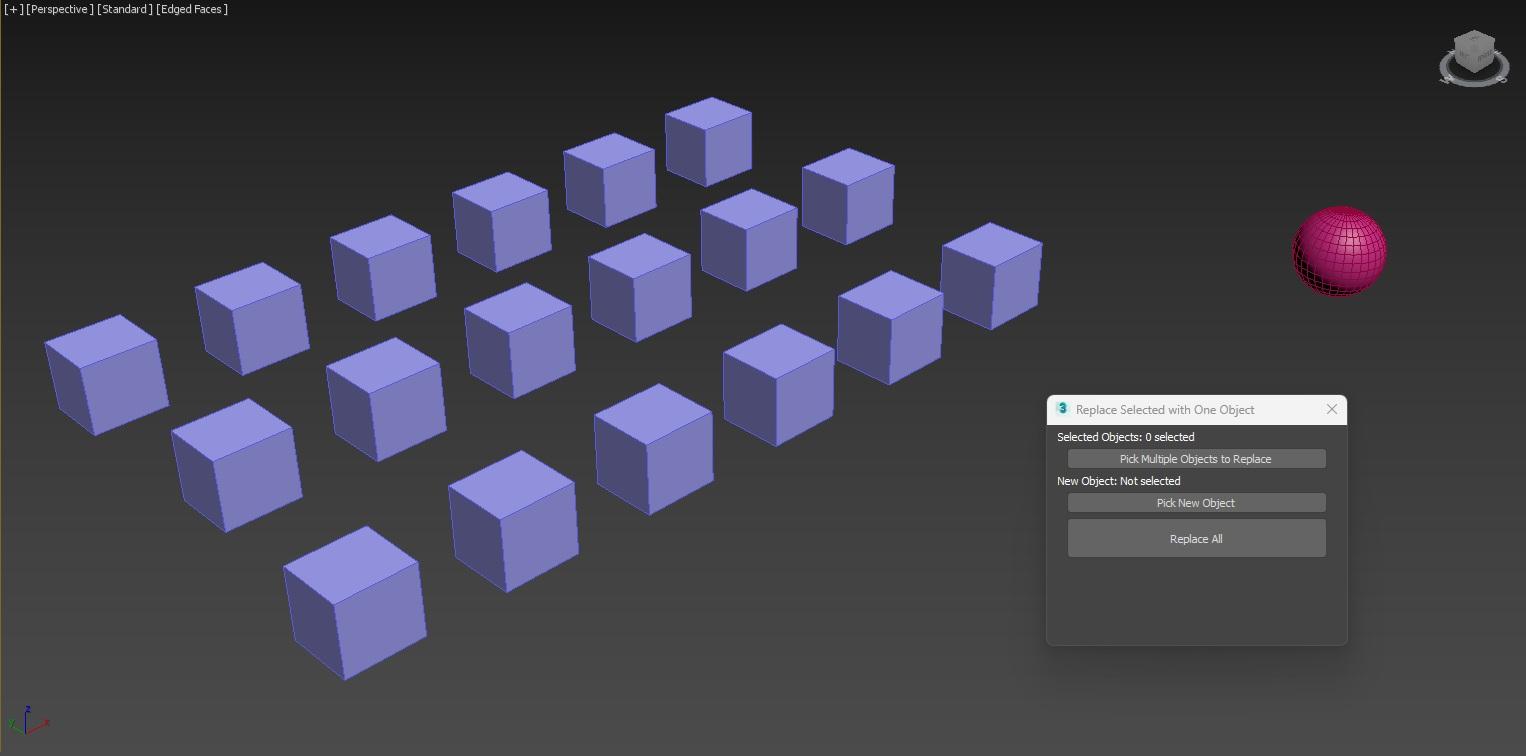
Task: Click the 3ds Max icon in dialog title
Action: point(1062,409)
